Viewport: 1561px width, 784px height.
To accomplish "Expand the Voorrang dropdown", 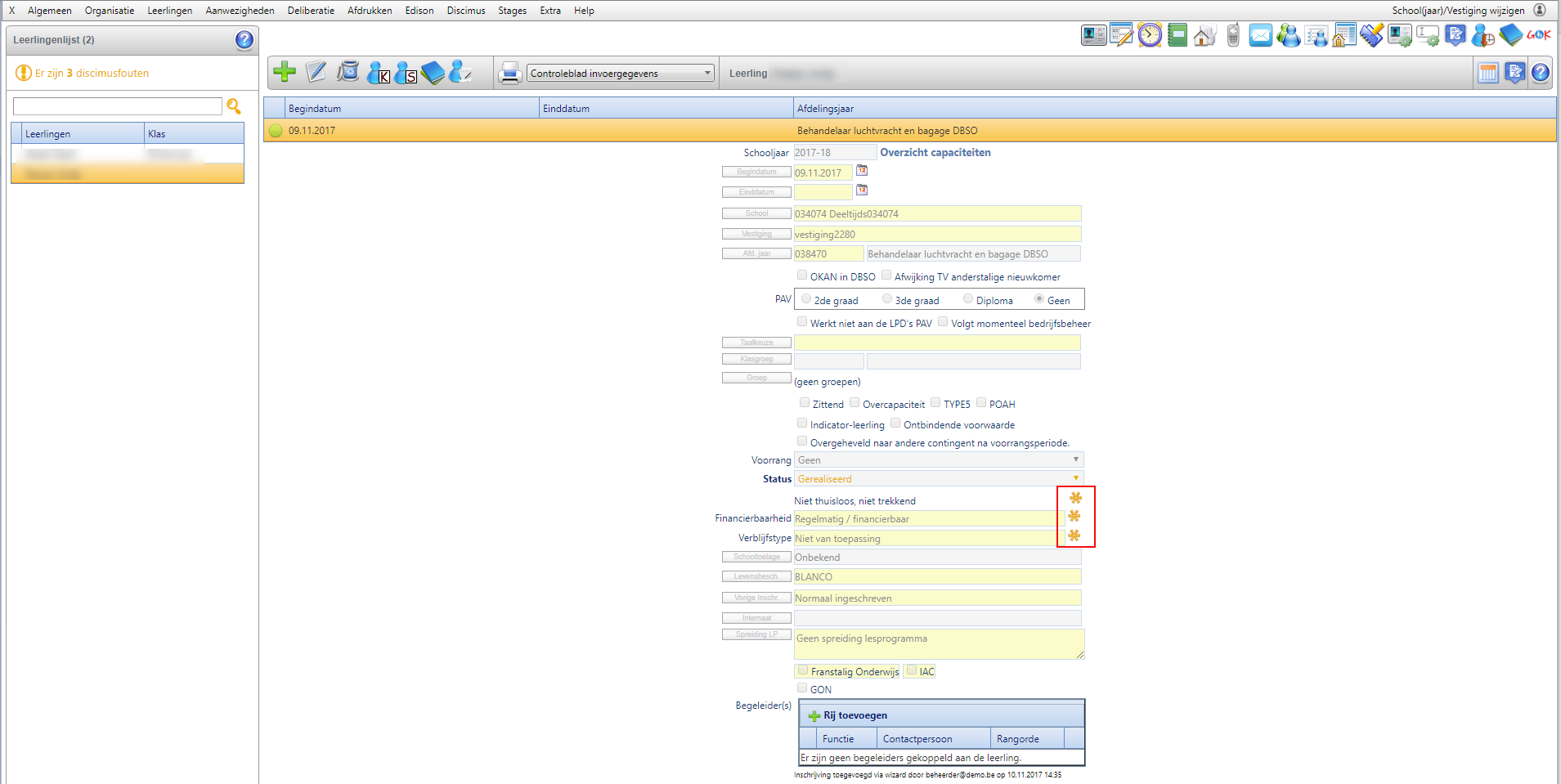I will (x=939, y=460).
